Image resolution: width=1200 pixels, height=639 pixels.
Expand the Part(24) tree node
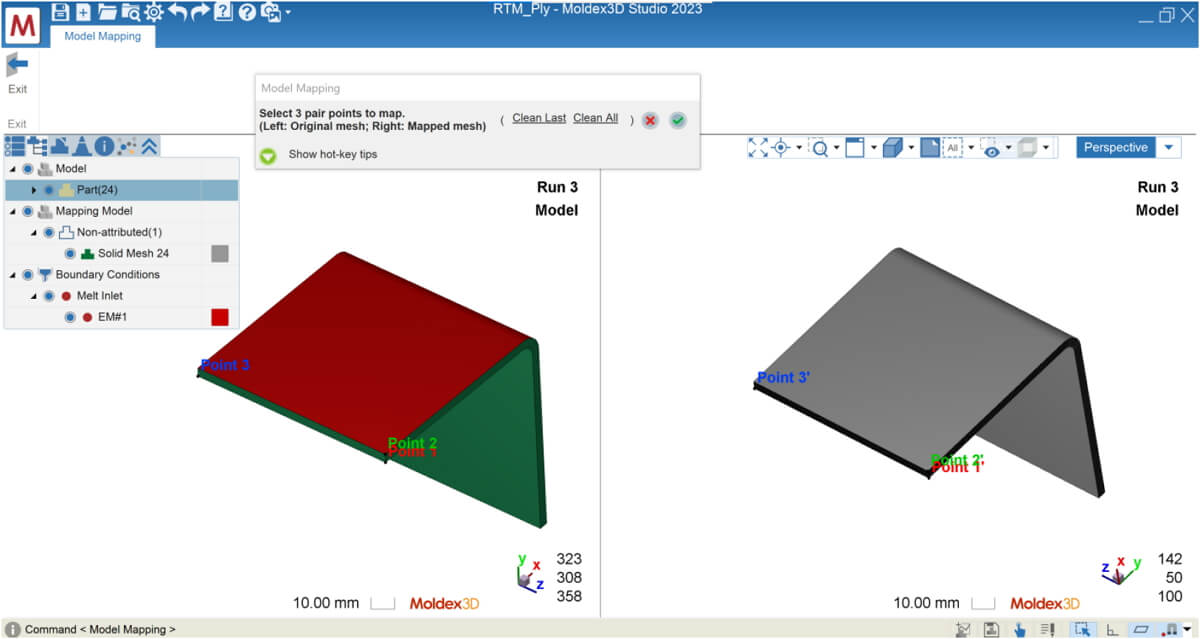point(34,190)
